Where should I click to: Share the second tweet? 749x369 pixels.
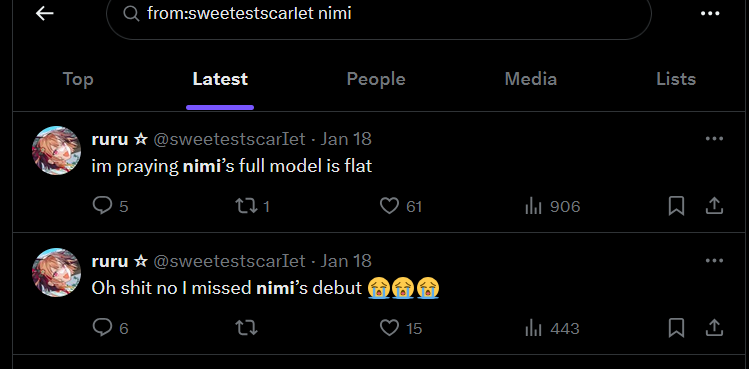[x=714, y=328]
